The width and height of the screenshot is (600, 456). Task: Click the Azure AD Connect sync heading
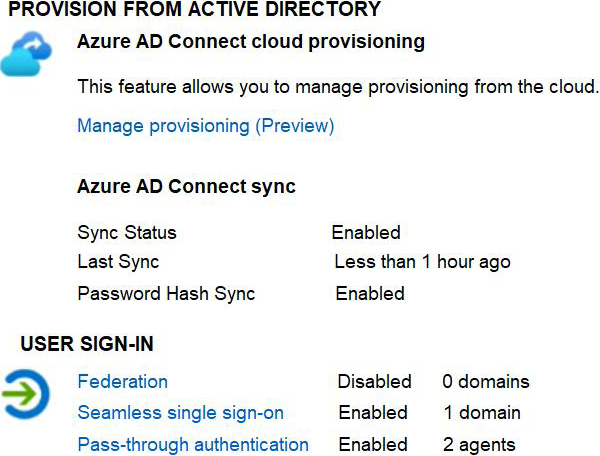[186, 187]
